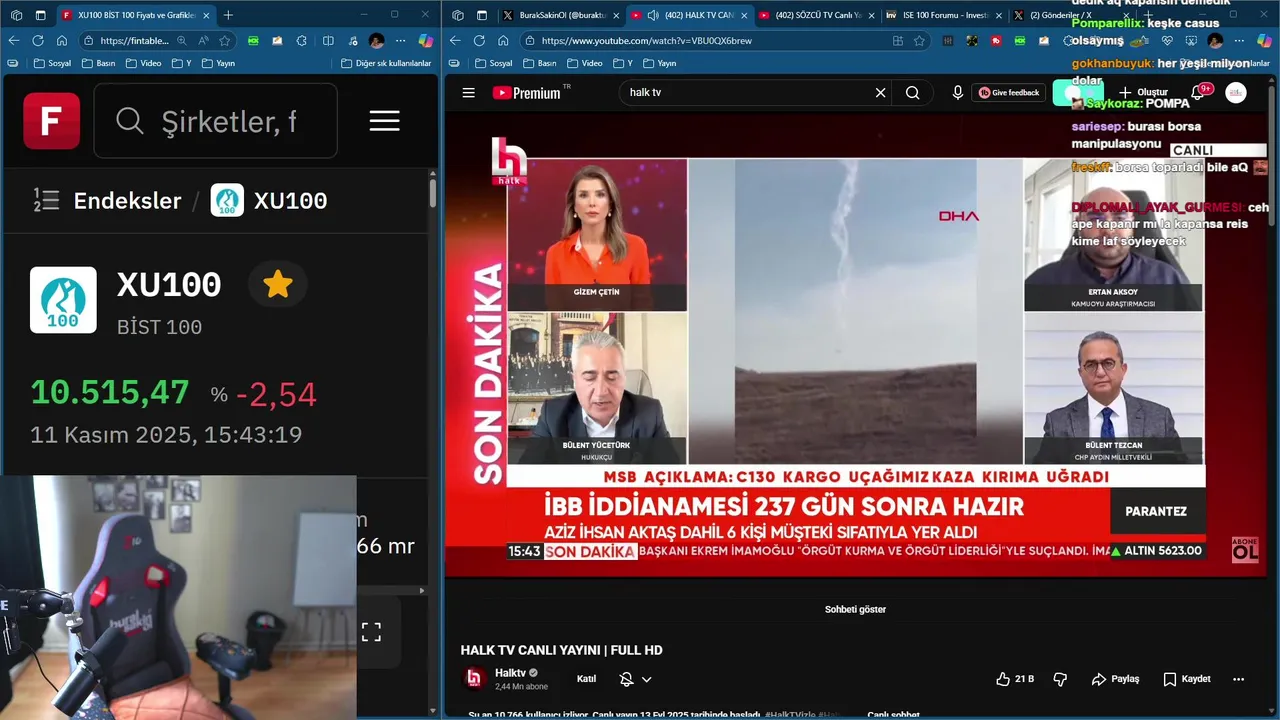Click the Endeksler breadcrumb link
The width and height of the screenshot is (1280, 720).
(x=127, y=200)
